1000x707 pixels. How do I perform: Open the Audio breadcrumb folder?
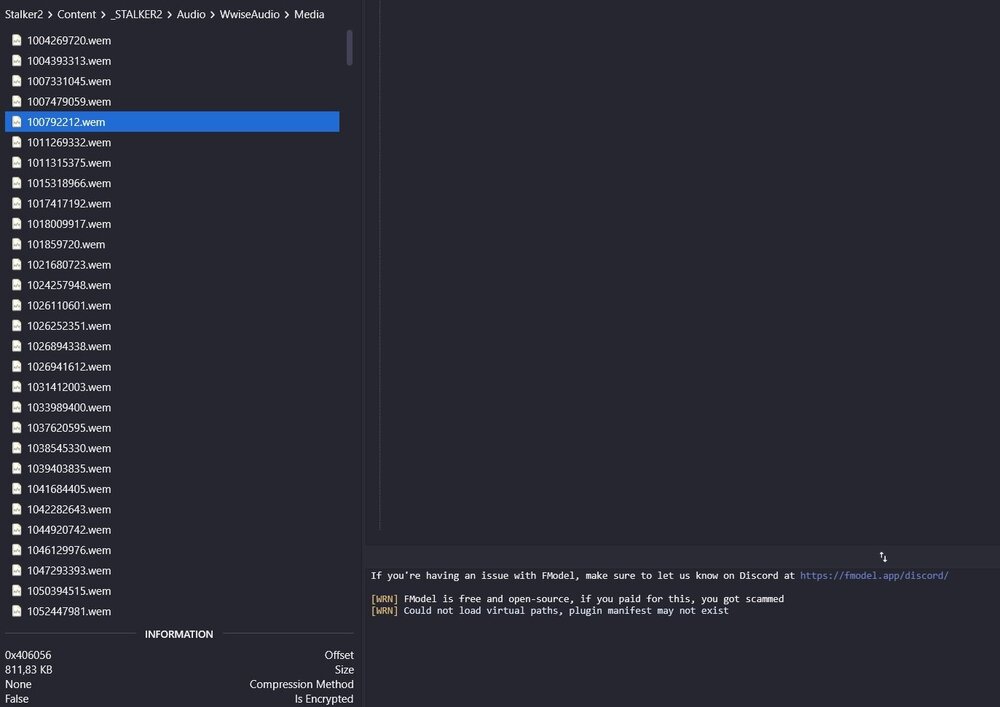pyautogui.click(x=191, y=15)
